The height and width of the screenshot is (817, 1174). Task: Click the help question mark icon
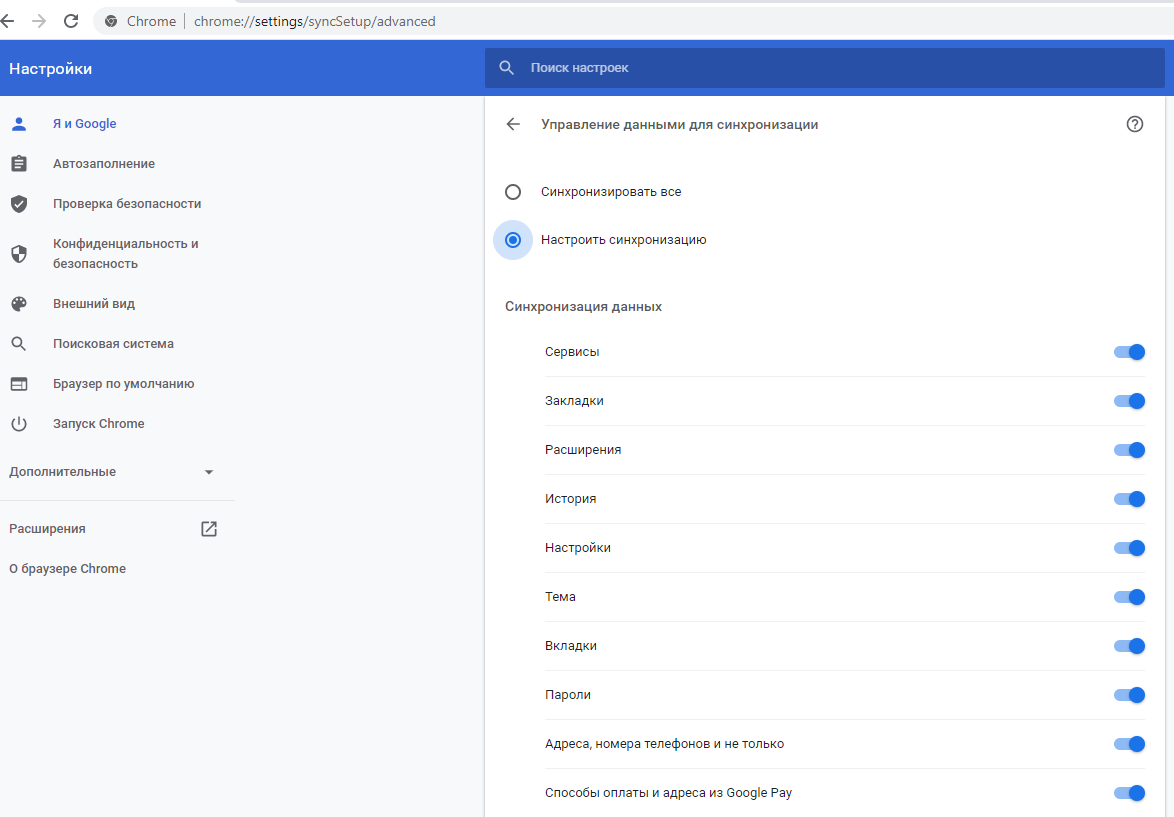(1134, 125)
